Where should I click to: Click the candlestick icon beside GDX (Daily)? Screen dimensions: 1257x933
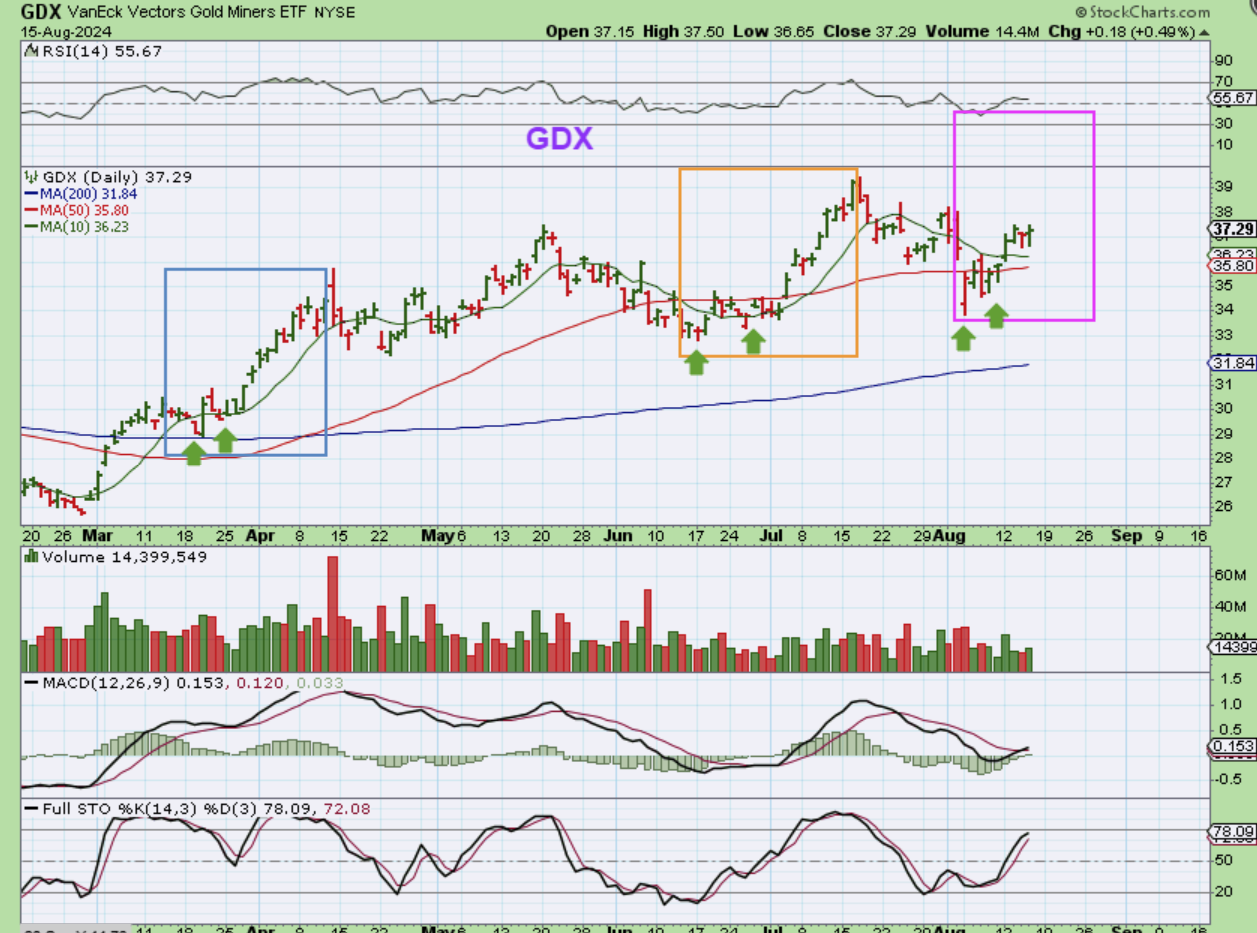click(31, 177)
